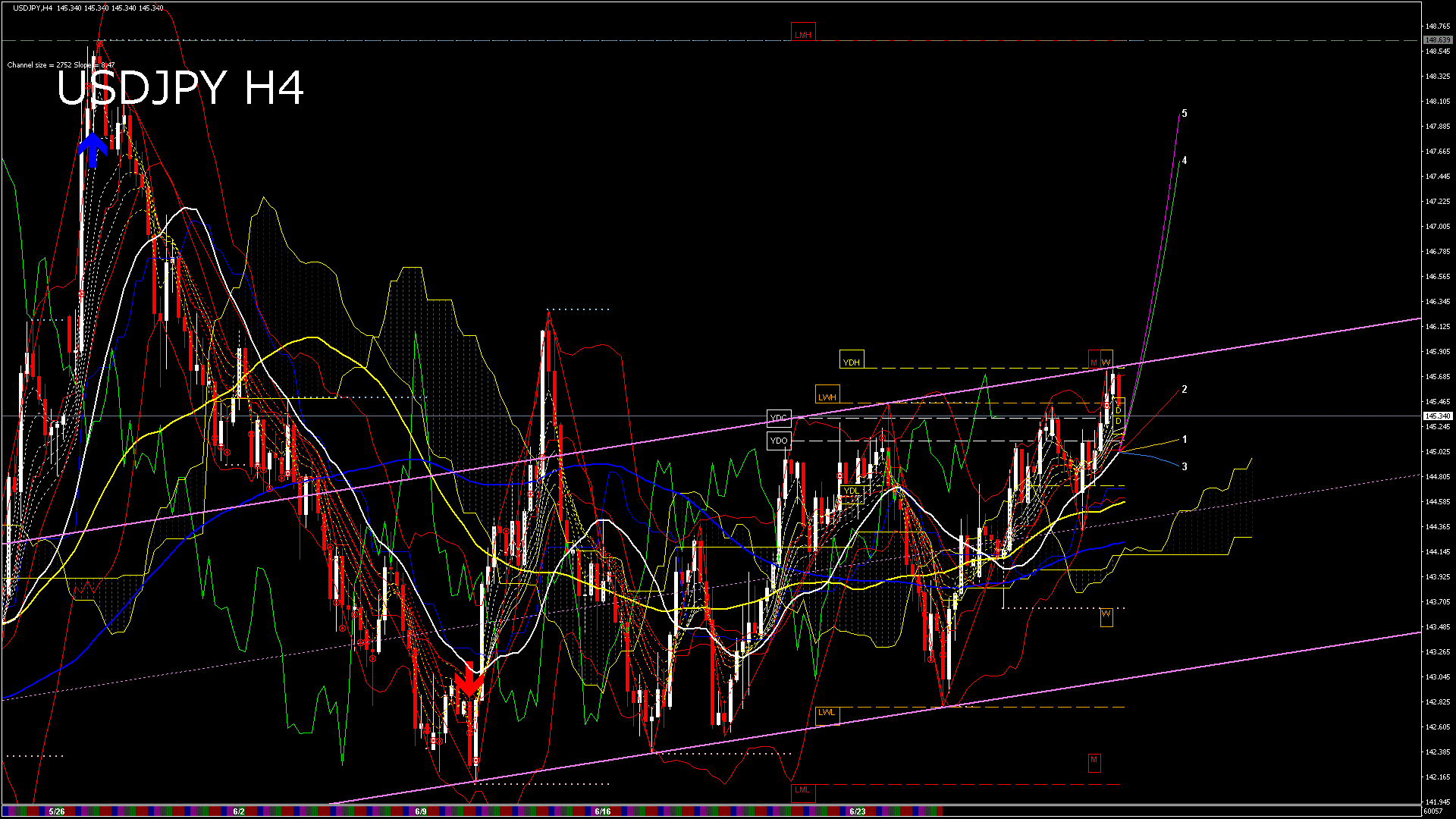1456x819 pixels.
Task: Click the red down arrow signal
Action: coord(469,680)
